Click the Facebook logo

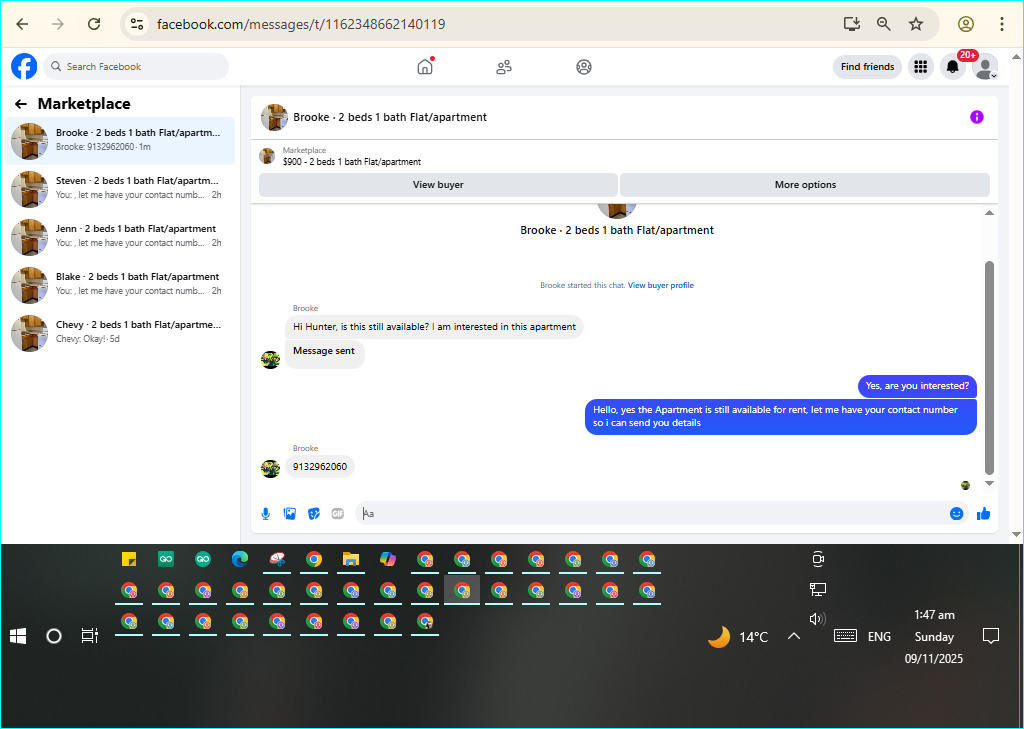point(24,67)
